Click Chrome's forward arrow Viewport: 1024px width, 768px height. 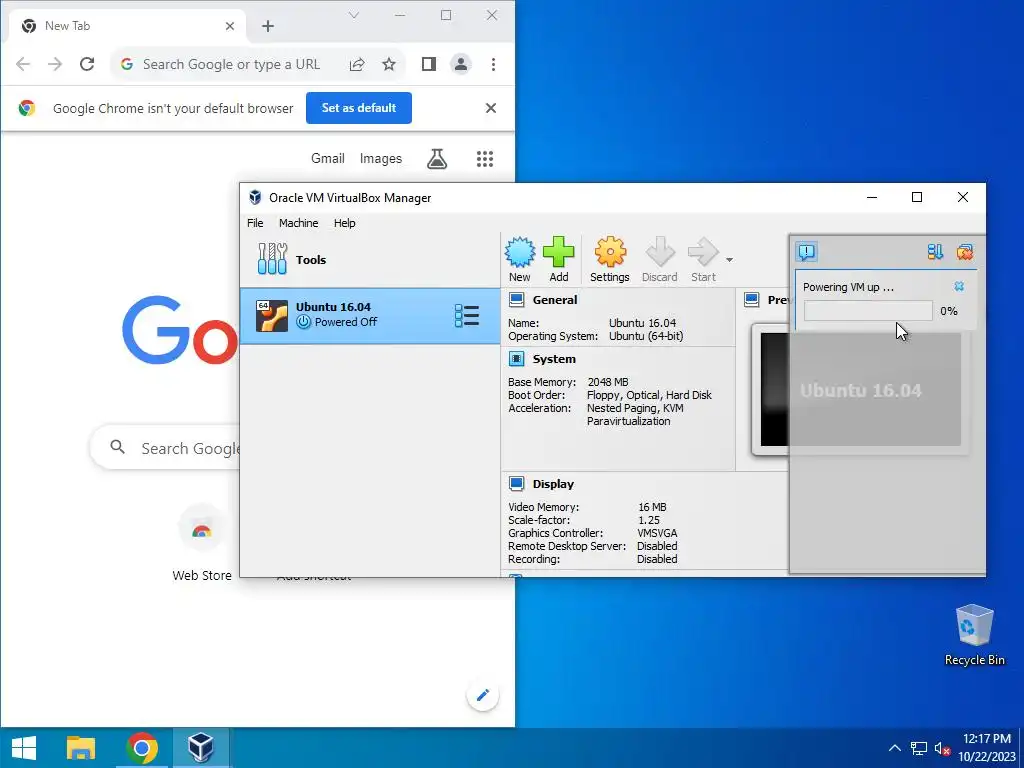pyautogui.click(x=55, y=64)
